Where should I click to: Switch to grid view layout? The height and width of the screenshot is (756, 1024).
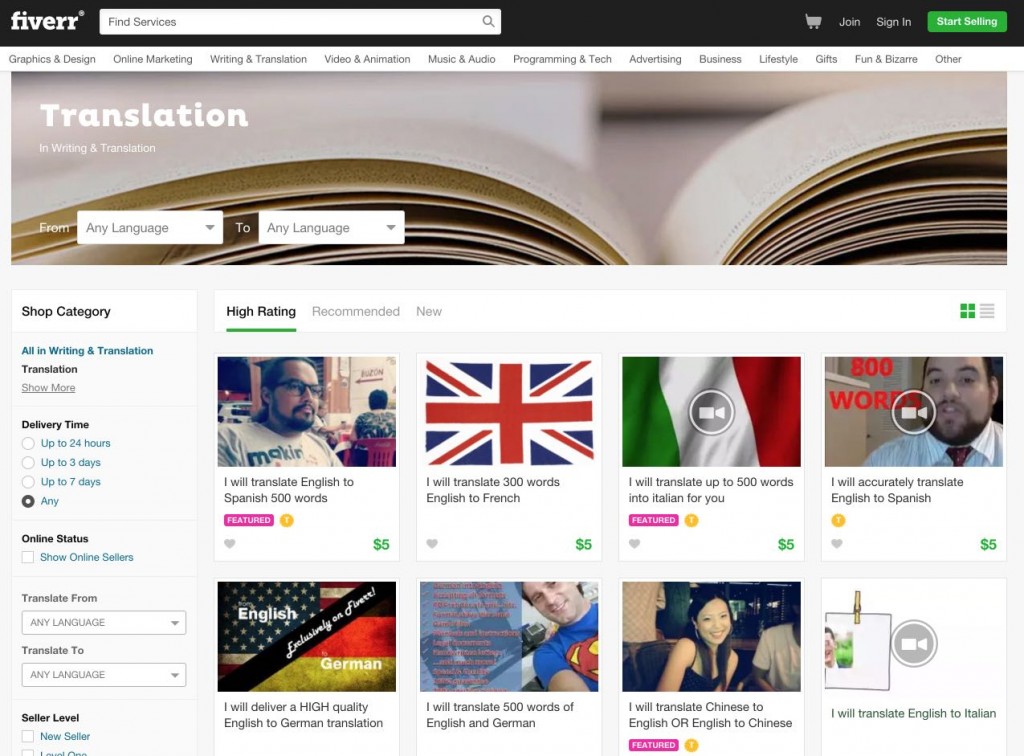click(968, 311)
